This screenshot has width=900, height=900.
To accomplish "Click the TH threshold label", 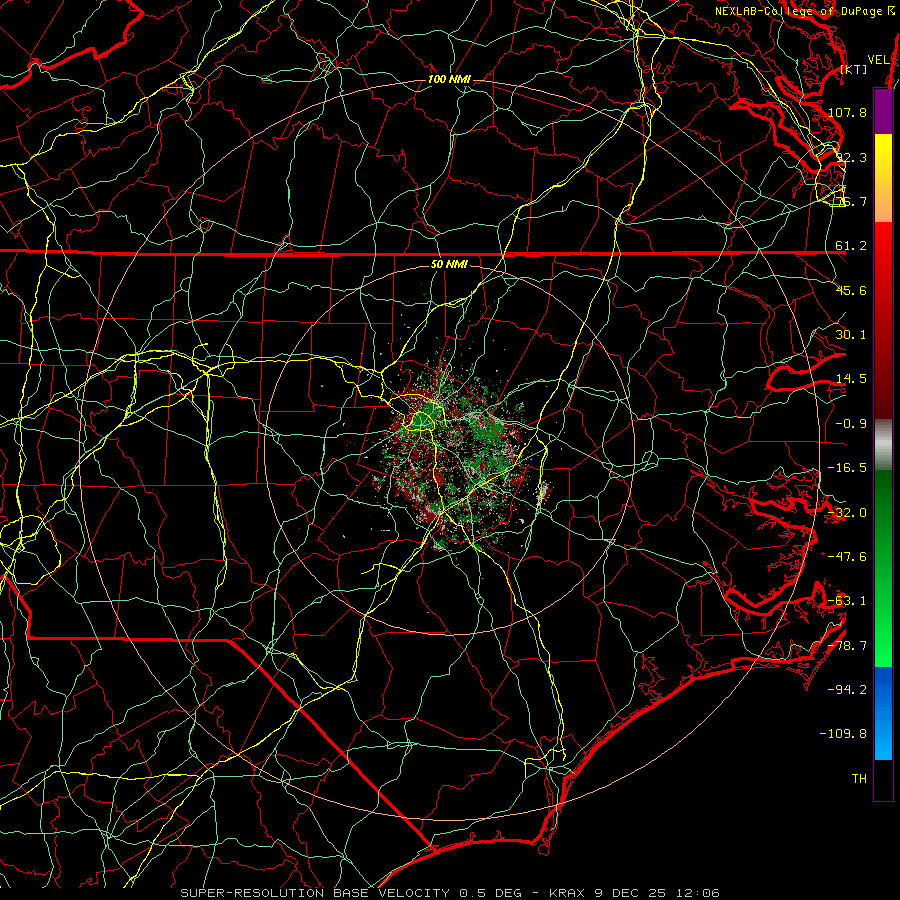I will [x=859, y=779].
